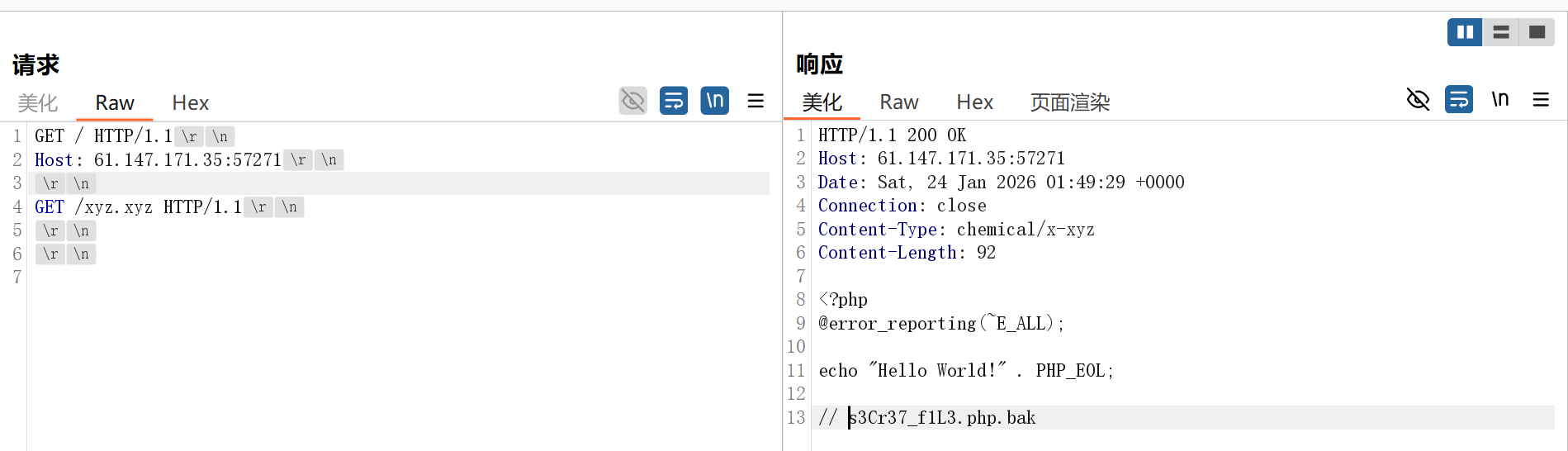
Task: Open the request pane hamburger menu
Action: (x=756, y=101)
